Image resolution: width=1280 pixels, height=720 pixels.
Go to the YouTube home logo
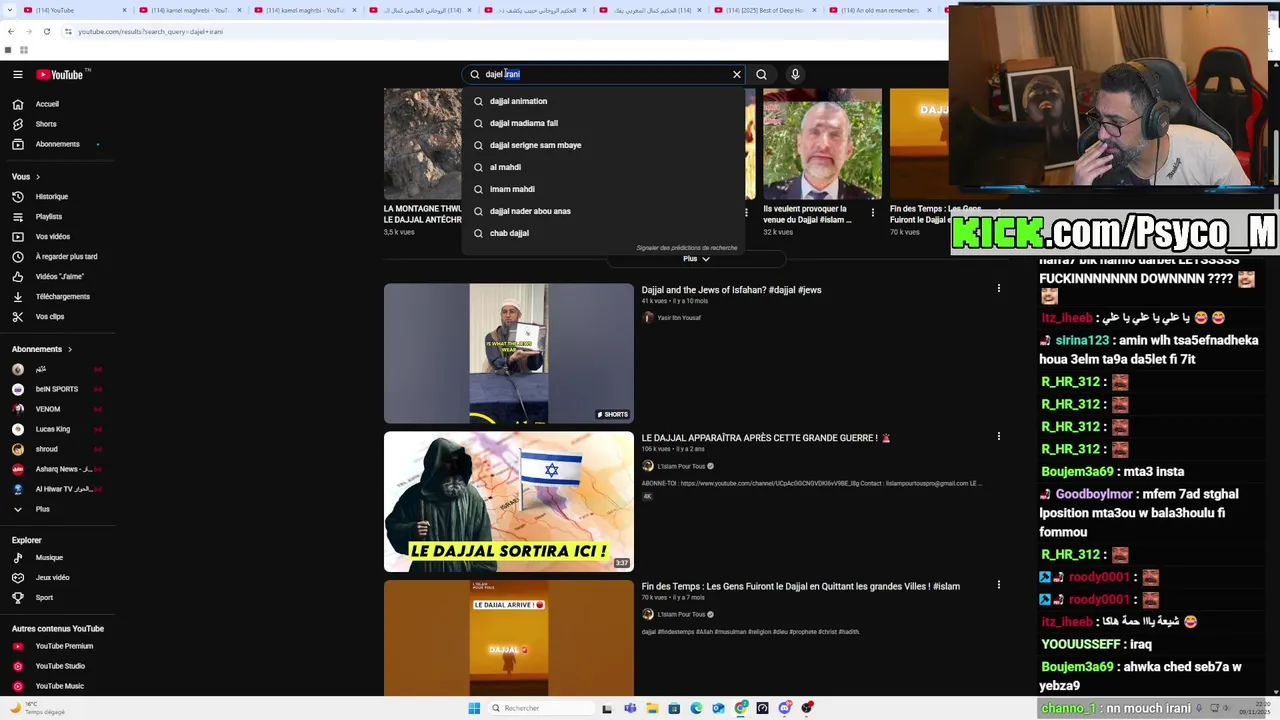tap(62, 74)
